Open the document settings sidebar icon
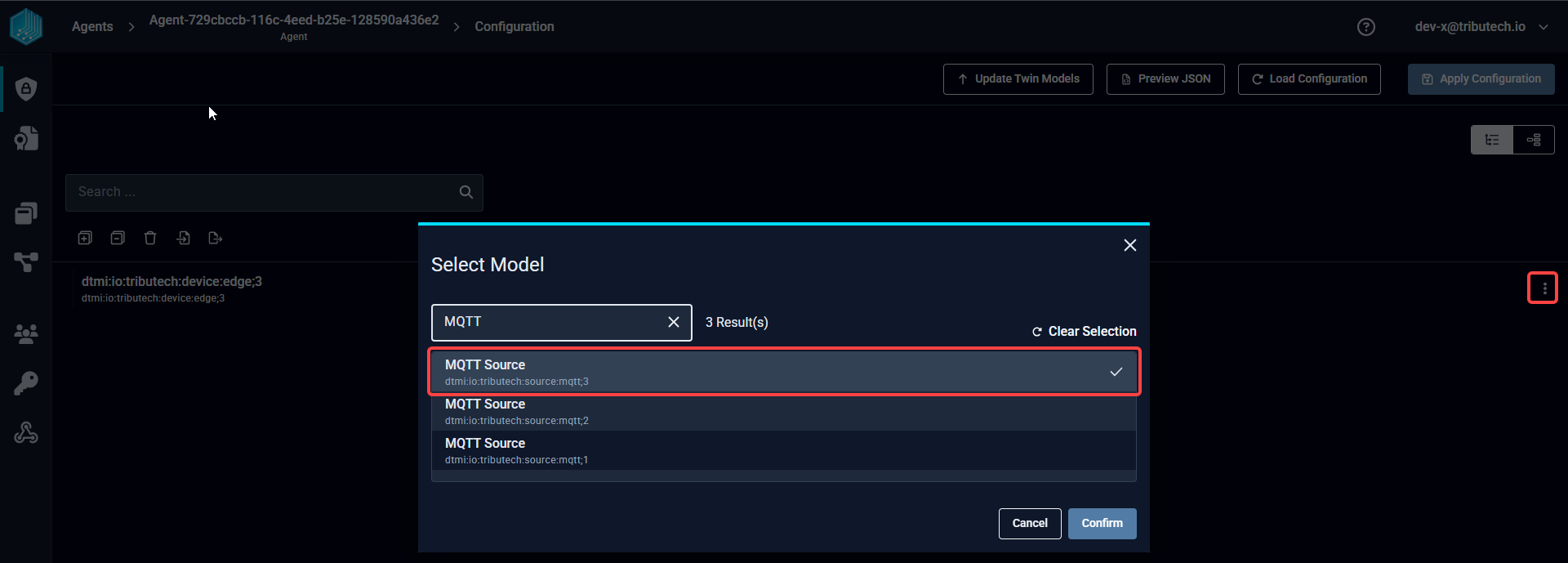 (26, 138)
